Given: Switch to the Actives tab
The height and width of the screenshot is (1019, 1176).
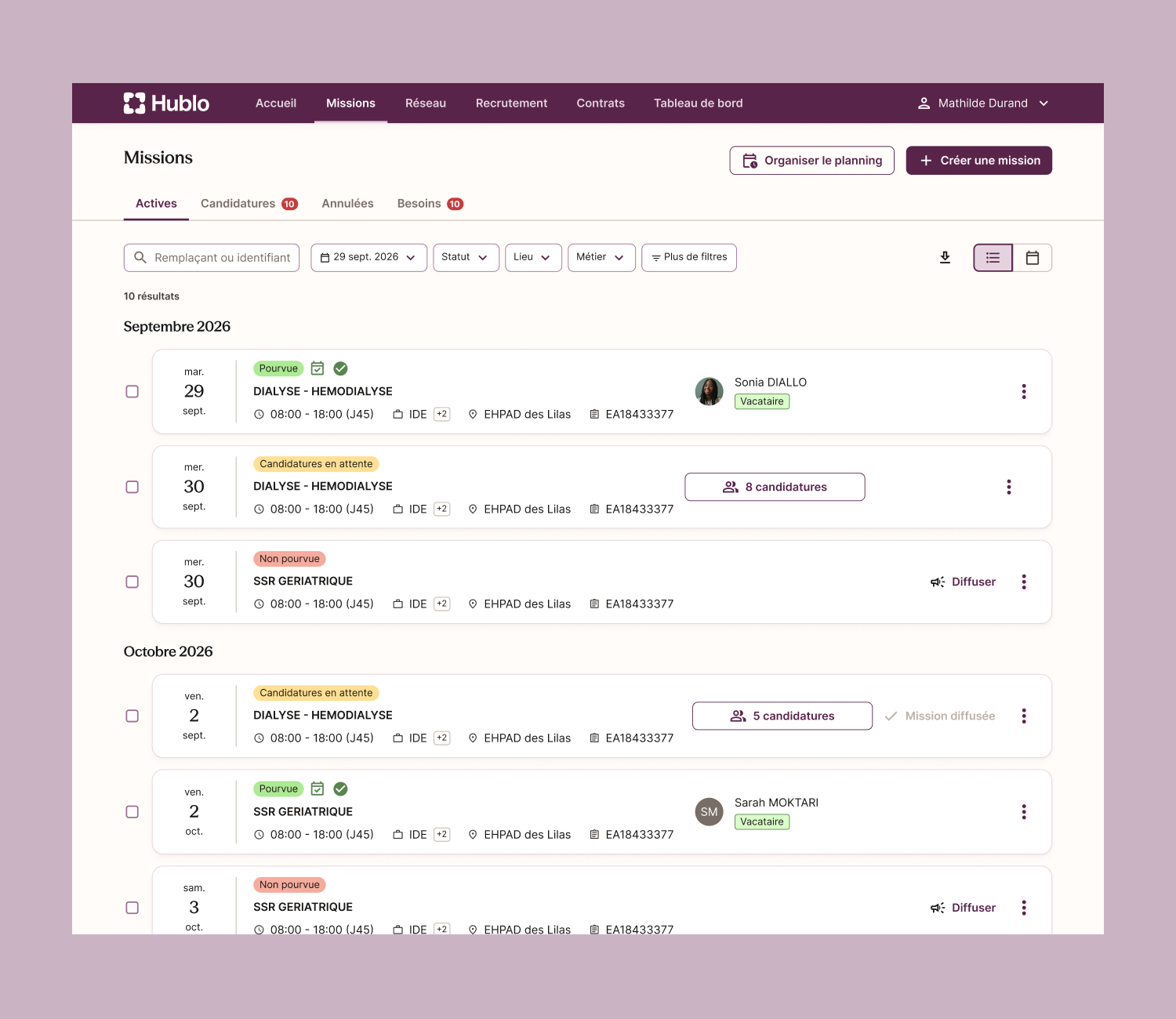Looking at the screenshot, I should point(156,204).
